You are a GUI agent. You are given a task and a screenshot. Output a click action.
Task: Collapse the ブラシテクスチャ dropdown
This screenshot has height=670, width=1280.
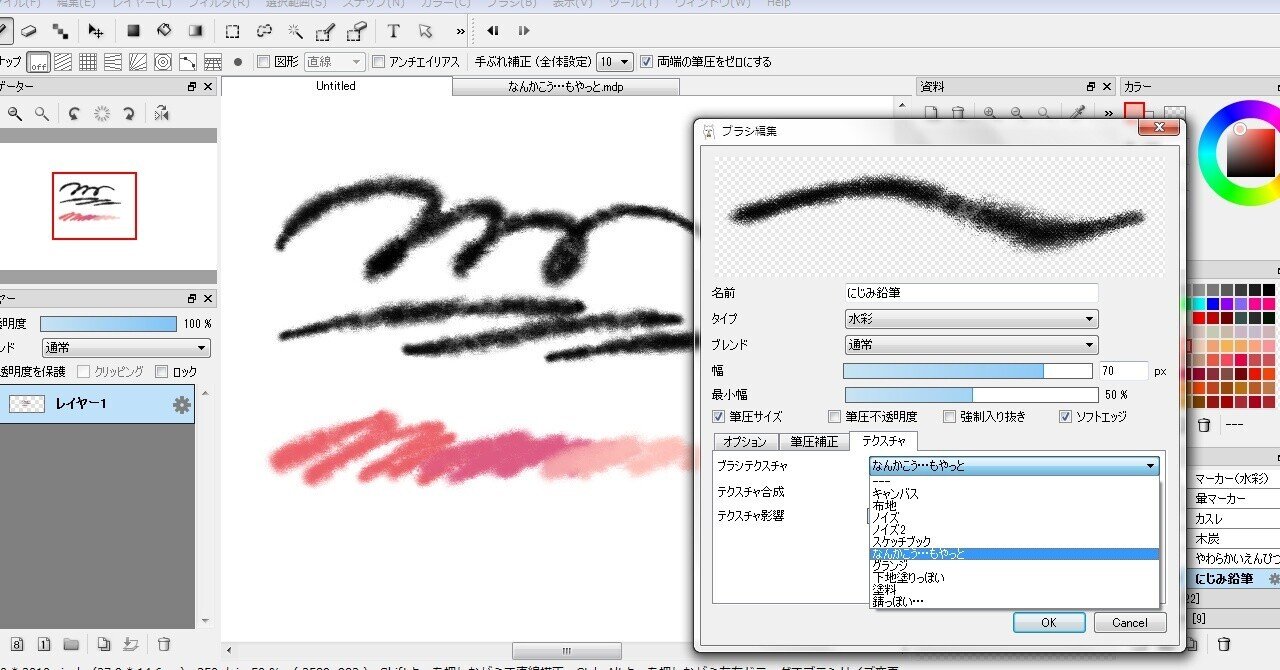[x=1014, y=466]
